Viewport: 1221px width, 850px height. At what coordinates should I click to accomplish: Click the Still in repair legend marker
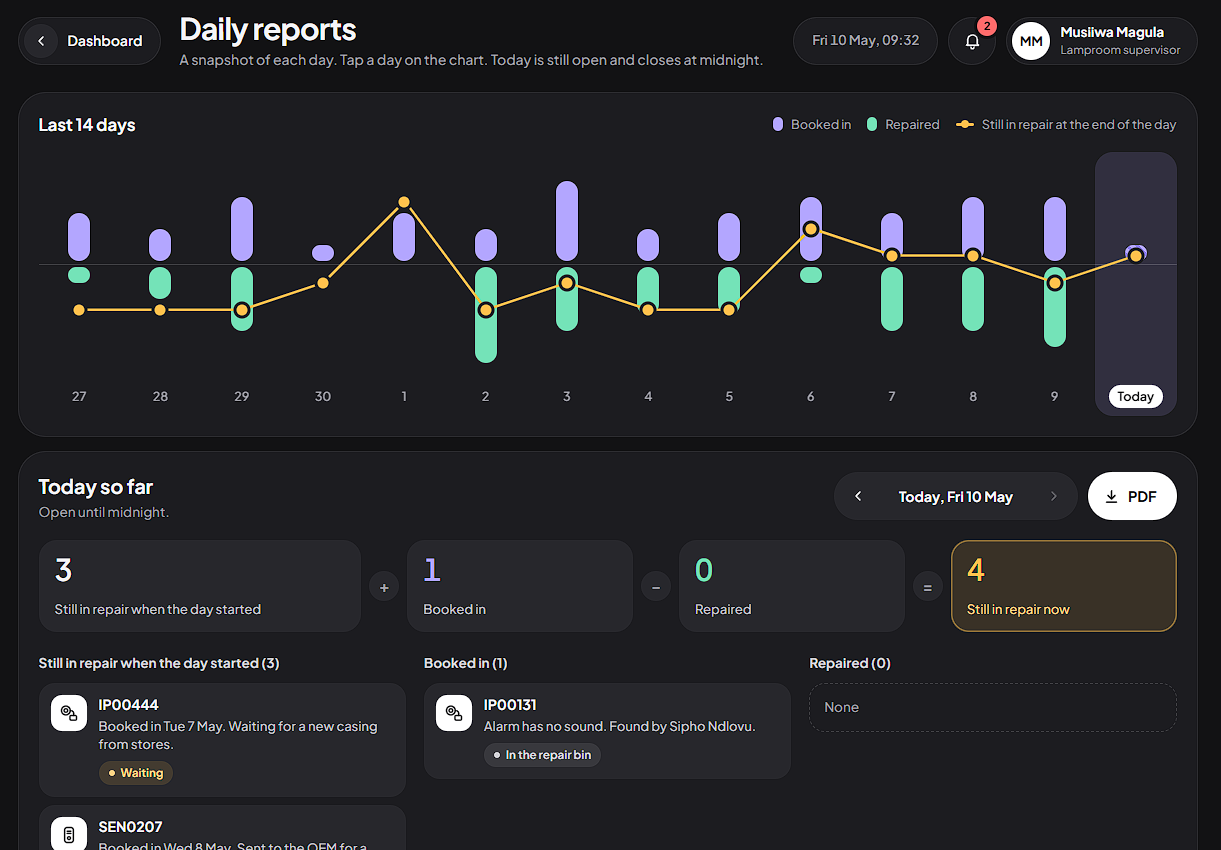[965, 125]
